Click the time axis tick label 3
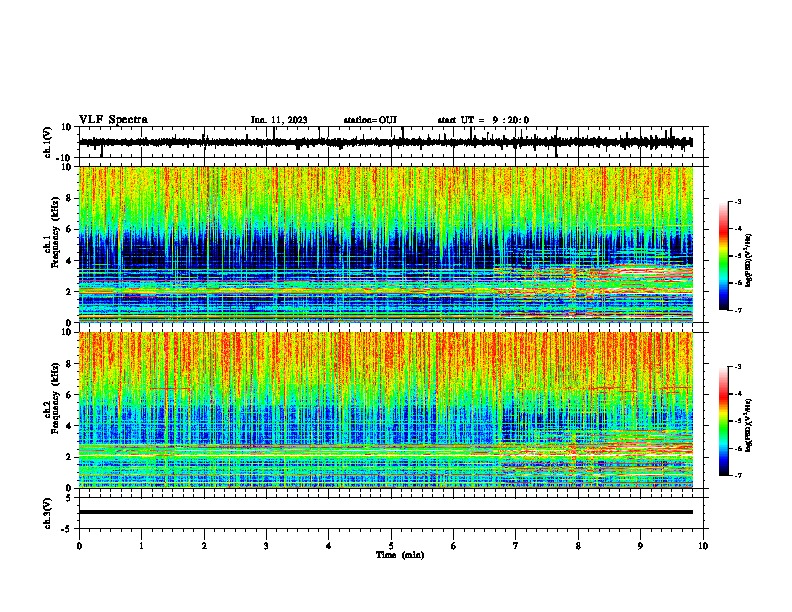The height and width of the screenshot is (612, 792). (x=266, y=546)
